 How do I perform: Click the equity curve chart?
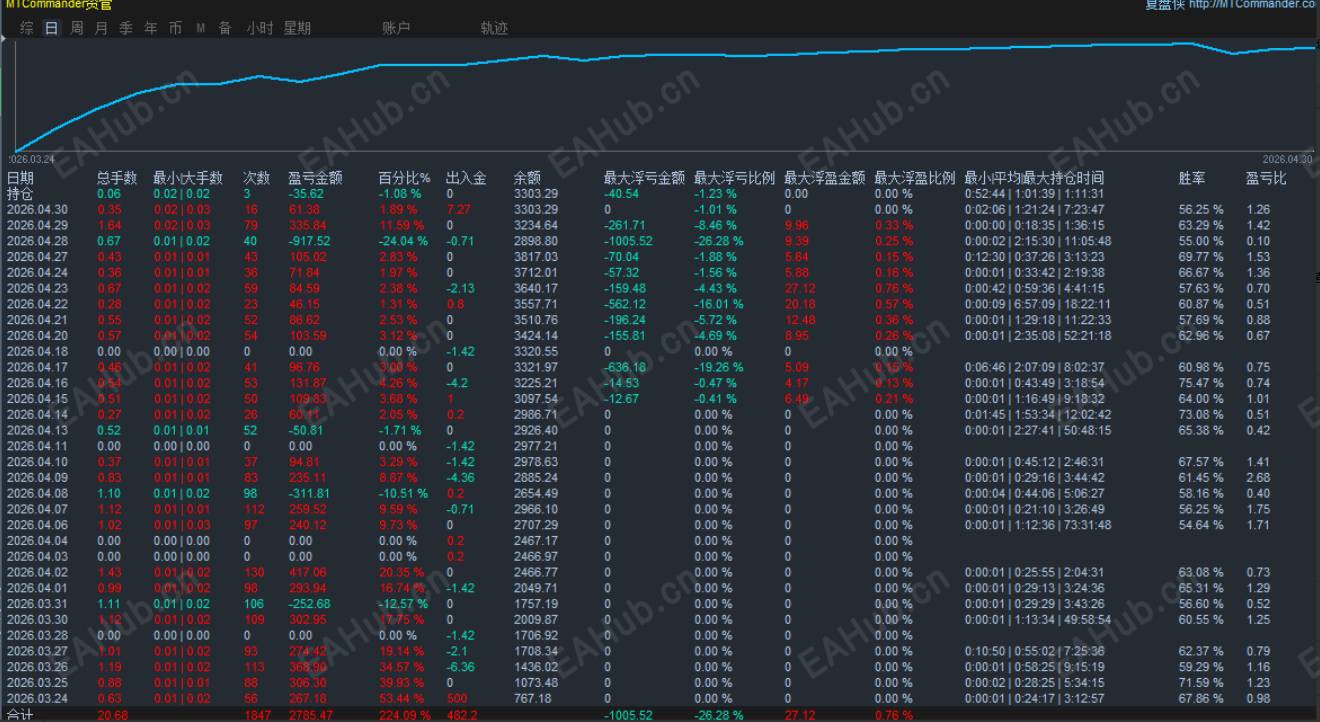click(665, 97)
